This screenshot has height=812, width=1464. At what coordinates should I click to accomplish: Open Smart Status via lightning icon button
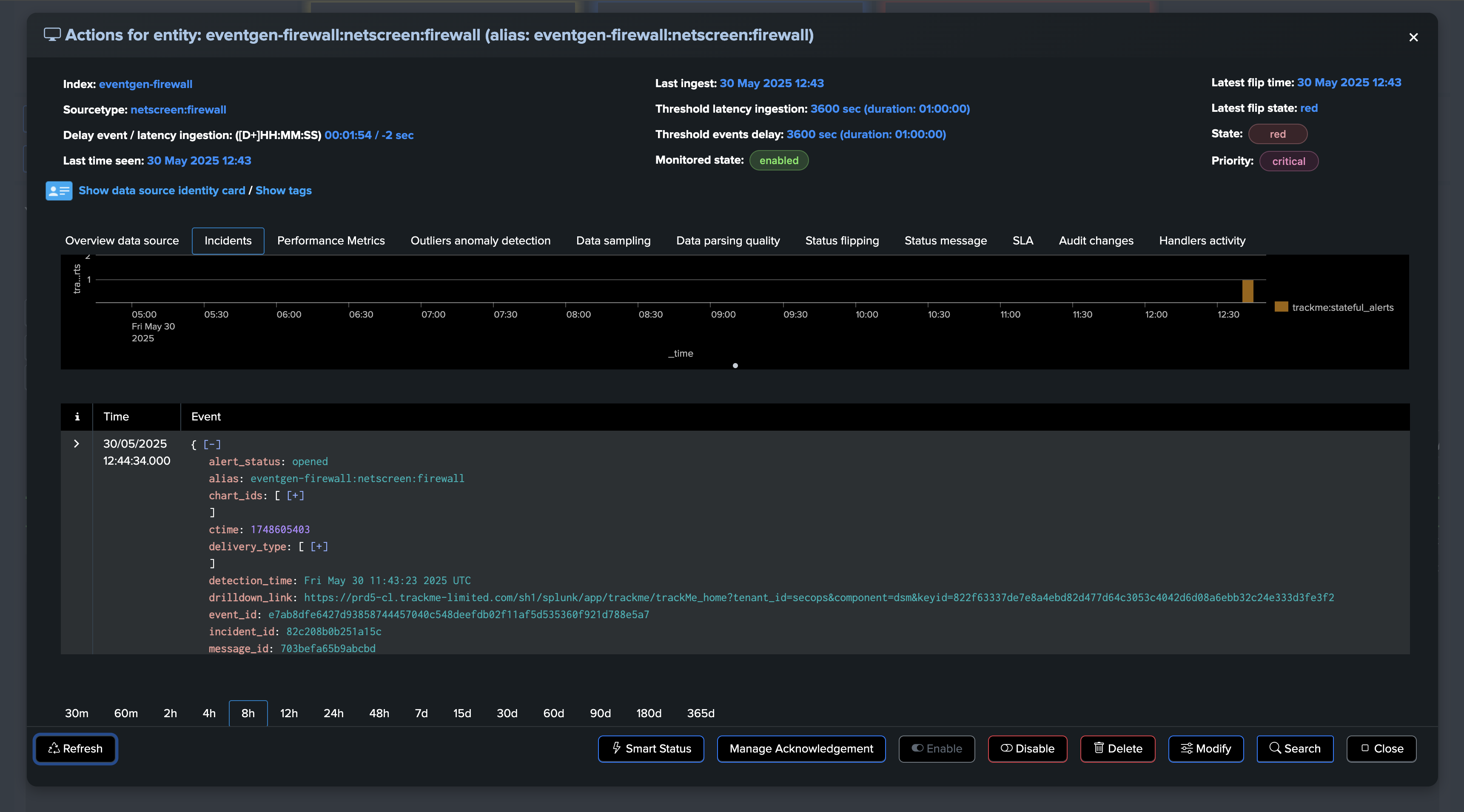[x=651, y=748]
